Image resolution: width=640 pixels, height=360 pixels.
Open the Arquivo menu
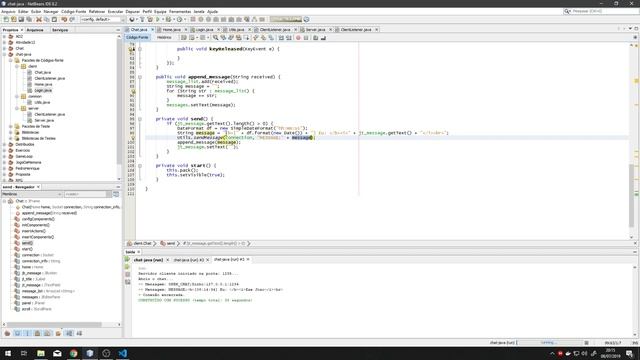8,11
